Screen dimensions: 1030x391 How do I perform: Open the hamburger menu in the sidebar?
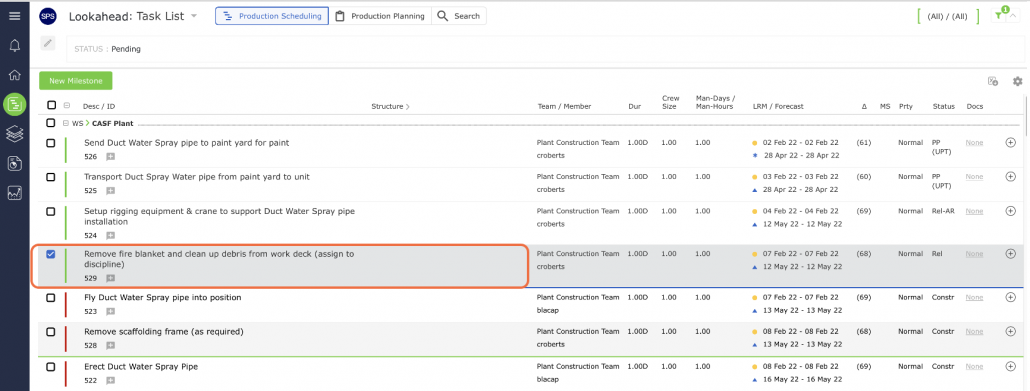click(x=14, y=16)
